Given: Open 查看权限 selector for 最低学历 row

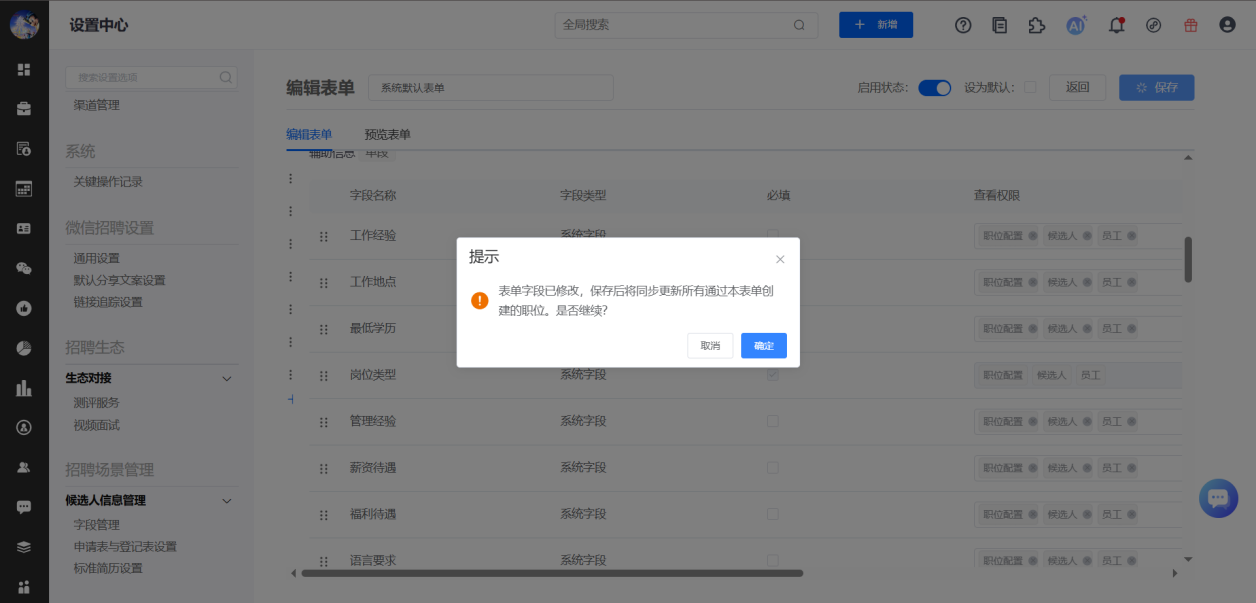Looking at the screenshot, I should coord(1078,329).
